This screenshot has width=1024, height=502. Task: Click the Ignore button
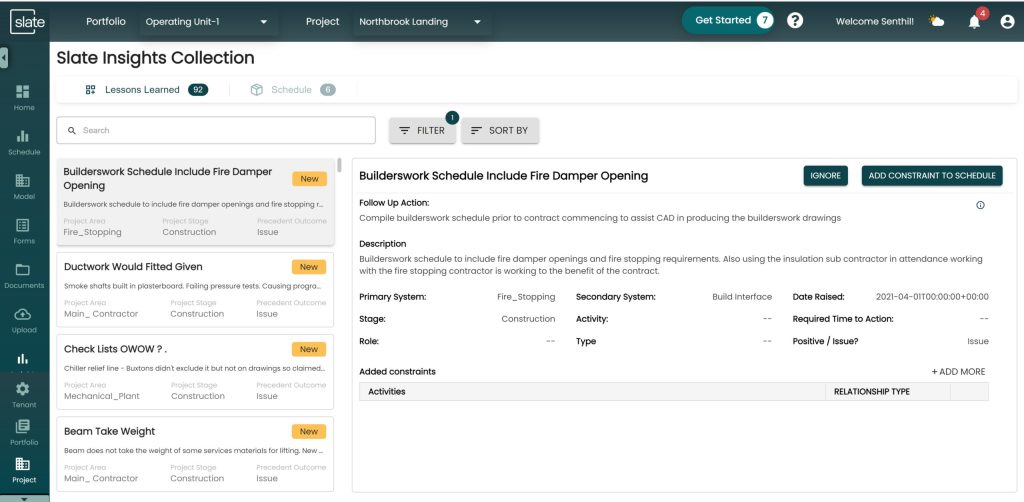[825, 176]
